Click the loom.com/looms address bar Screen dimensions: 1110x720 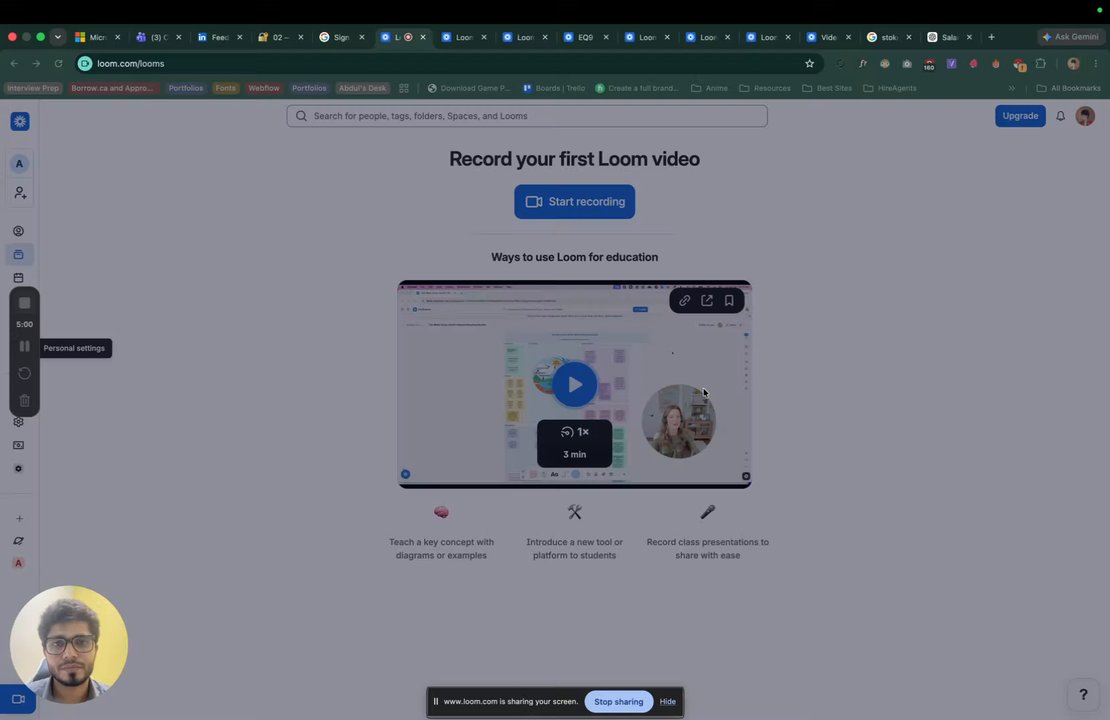[x=450, y=64]
